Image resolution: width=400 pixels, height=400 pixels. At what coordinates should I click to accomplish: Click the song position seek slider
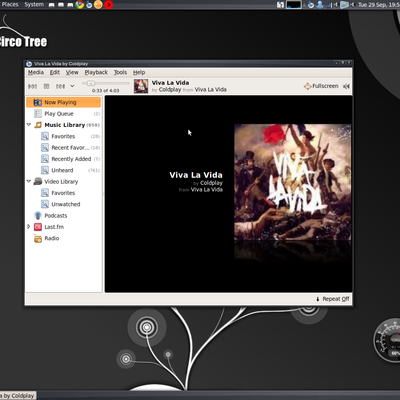tap(106, 83)
